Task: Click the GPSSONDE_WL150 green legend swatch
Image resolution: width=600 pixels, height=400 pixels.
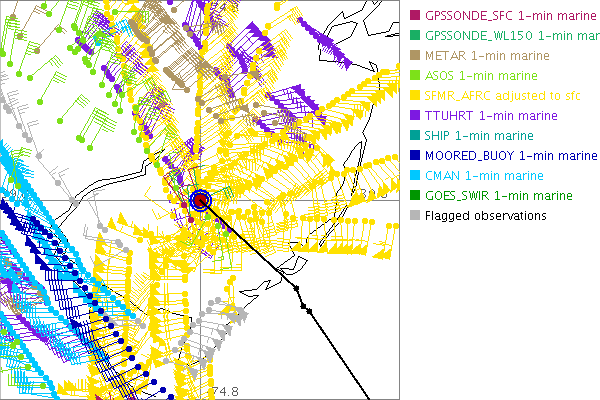Action: point(415,35)
